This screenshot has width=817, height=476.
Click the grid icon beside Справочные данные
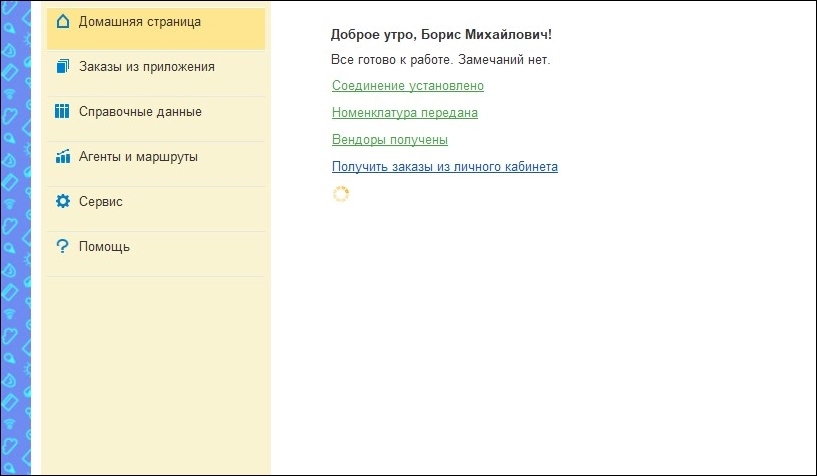pyautogui.click(x=62, y=111)
